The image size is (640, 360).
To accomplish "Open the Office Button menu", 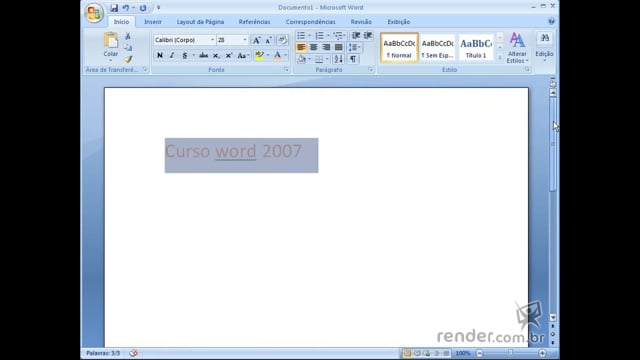I will [94, 13].
